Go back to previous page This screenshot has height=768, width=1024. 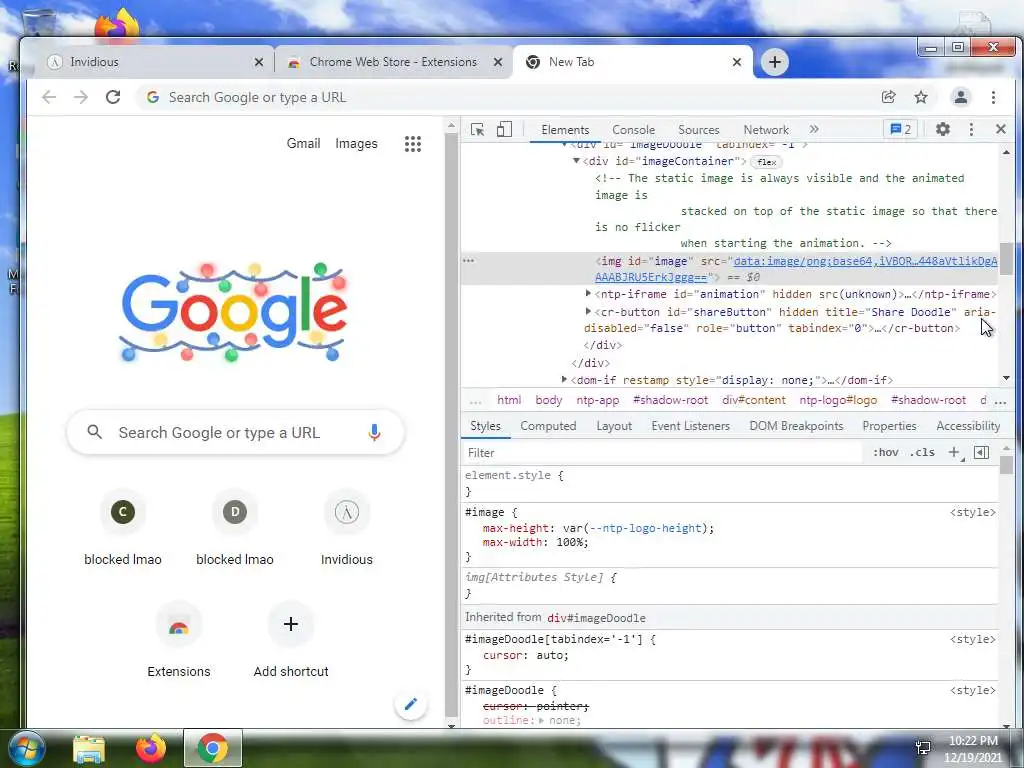tap(49, 97)
